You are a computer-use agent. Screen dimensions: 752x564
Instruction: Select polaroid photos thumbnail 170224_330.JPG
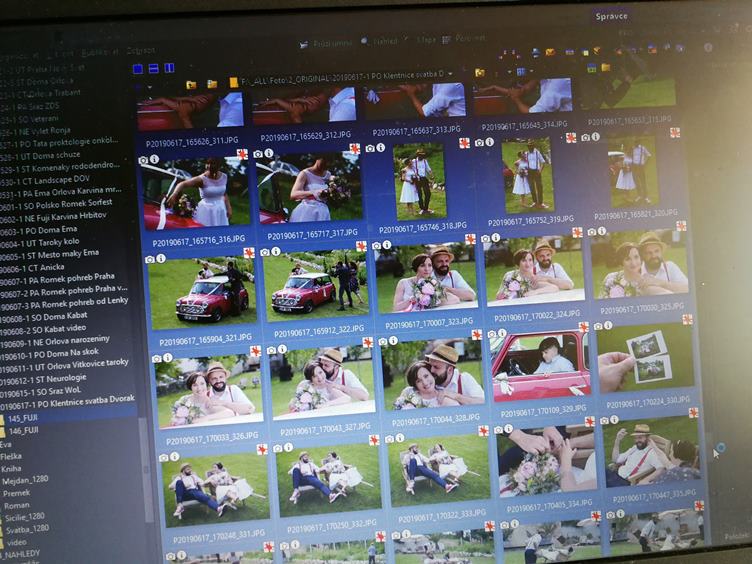pyautogui.click(x=645, y=358)
